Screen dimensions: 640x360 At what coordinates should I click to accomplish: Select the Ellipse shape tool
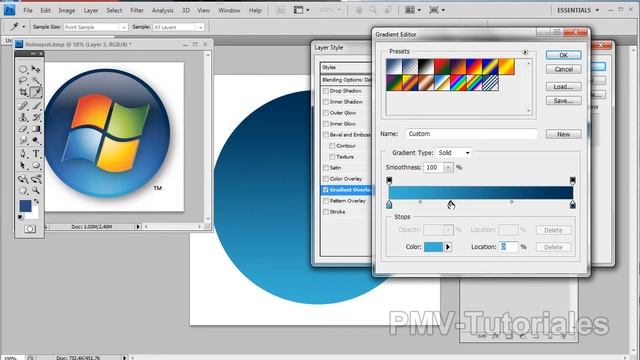coord(36,166)
